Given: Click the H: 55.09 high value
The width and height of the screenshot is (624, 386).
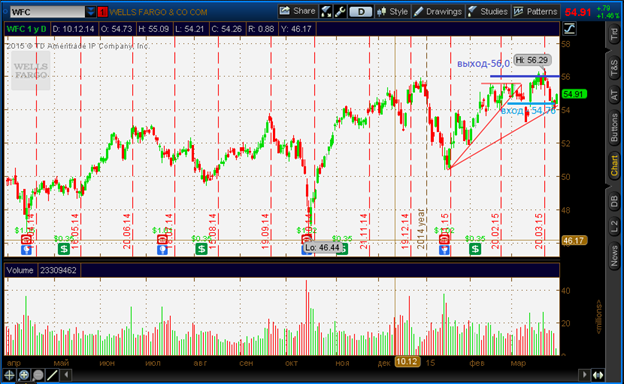Looking at the screenshot, I should point(154,29).
